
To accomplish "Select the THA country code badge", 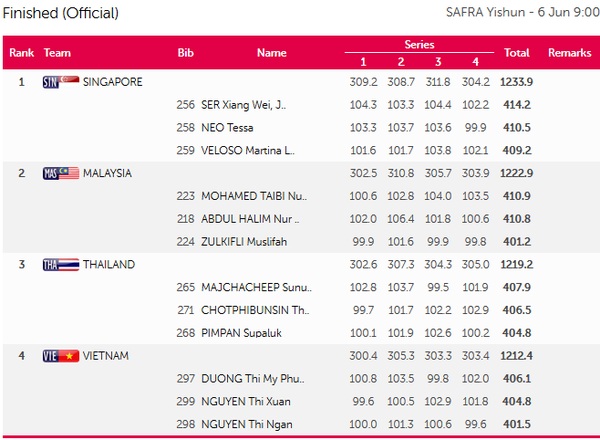I will 51,264.
